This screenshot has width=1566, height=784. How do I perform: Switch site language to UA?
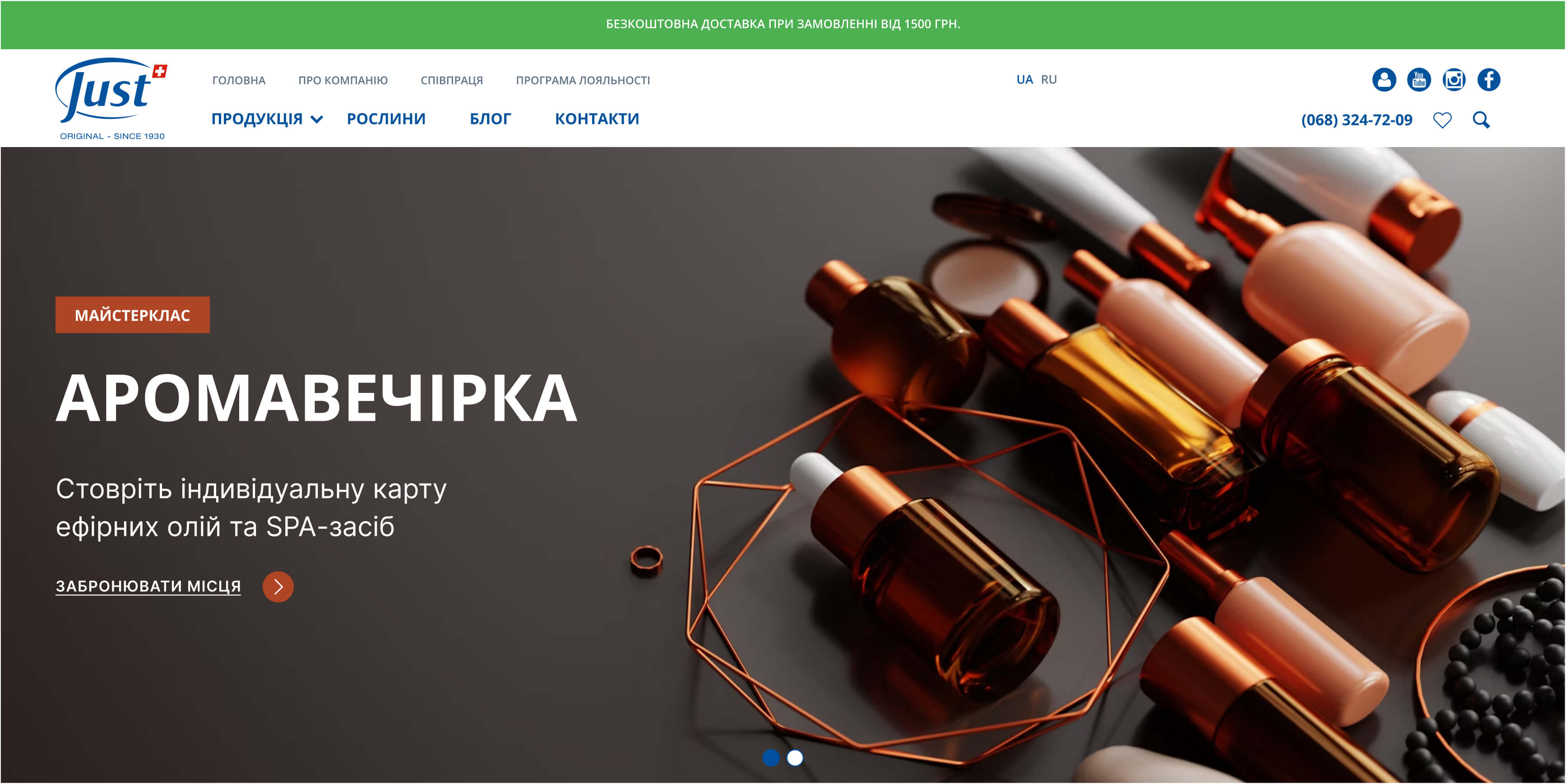(x=1024, y=79)
